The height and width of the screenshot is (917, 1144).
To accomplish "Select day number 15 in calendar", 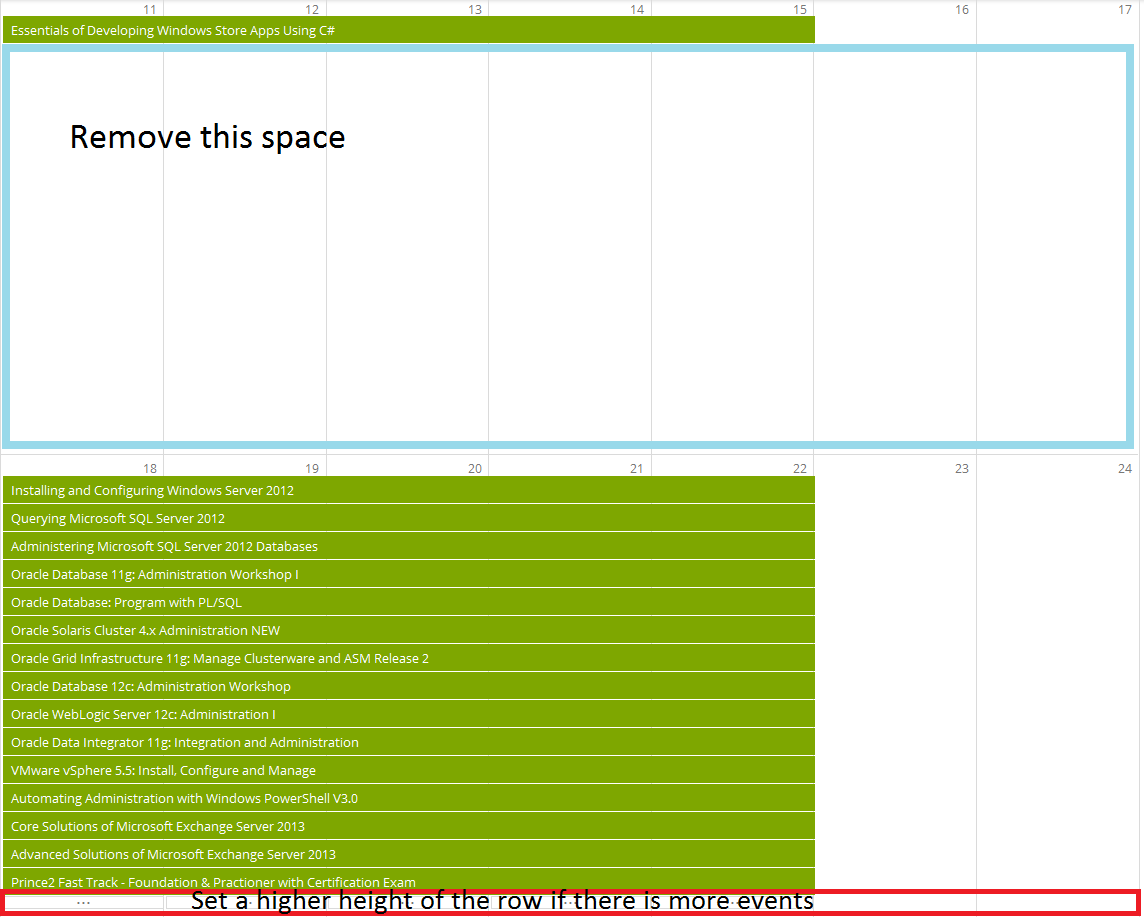I will (800, 9).
